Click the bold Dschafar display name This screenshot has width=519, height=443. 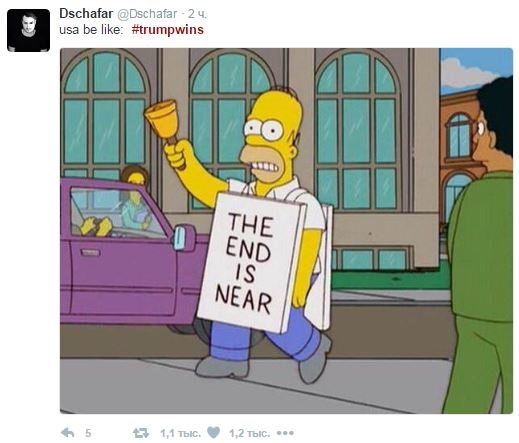pos(86,14)
